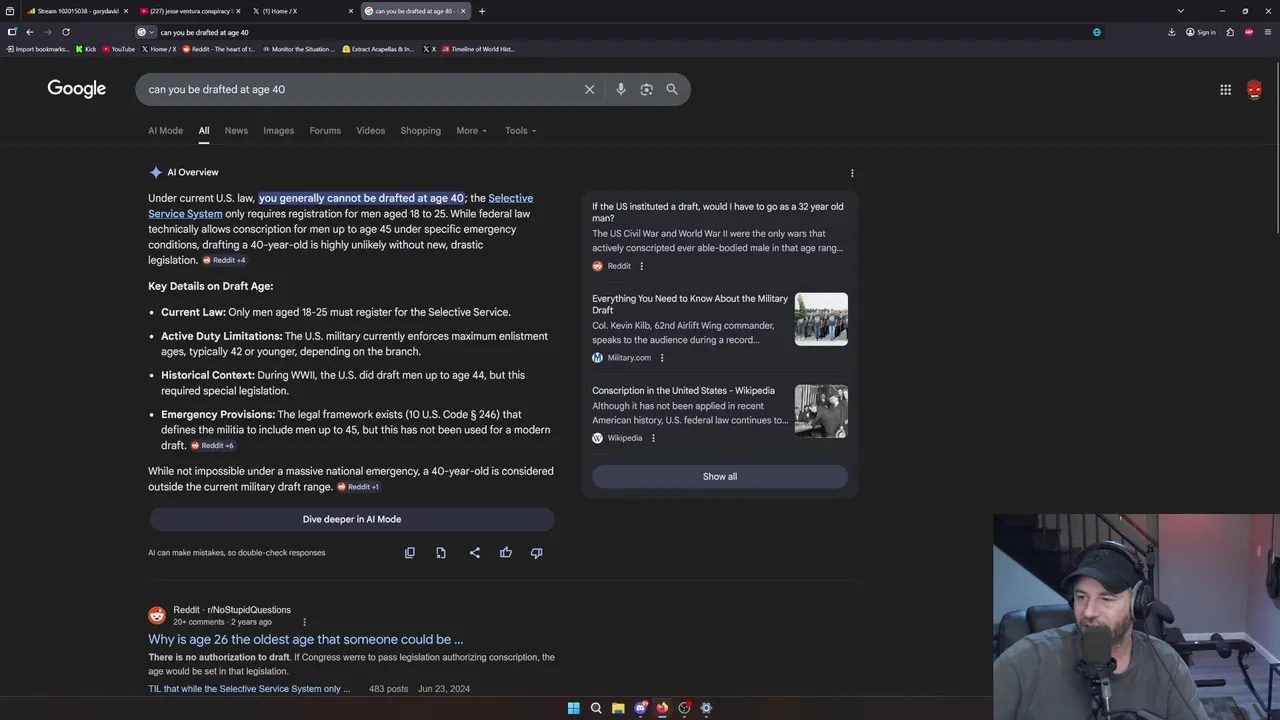Open the Adblock Plus extension
1280x720 pixels.
pyautogui.click(x=1249, y=32)
